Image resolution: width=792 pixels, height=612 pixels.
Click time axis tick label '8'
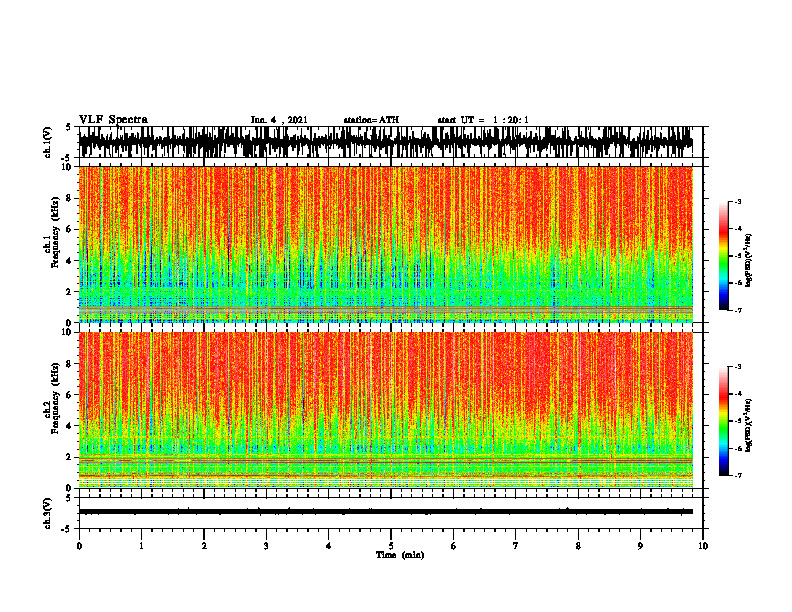tap(578, 546)
